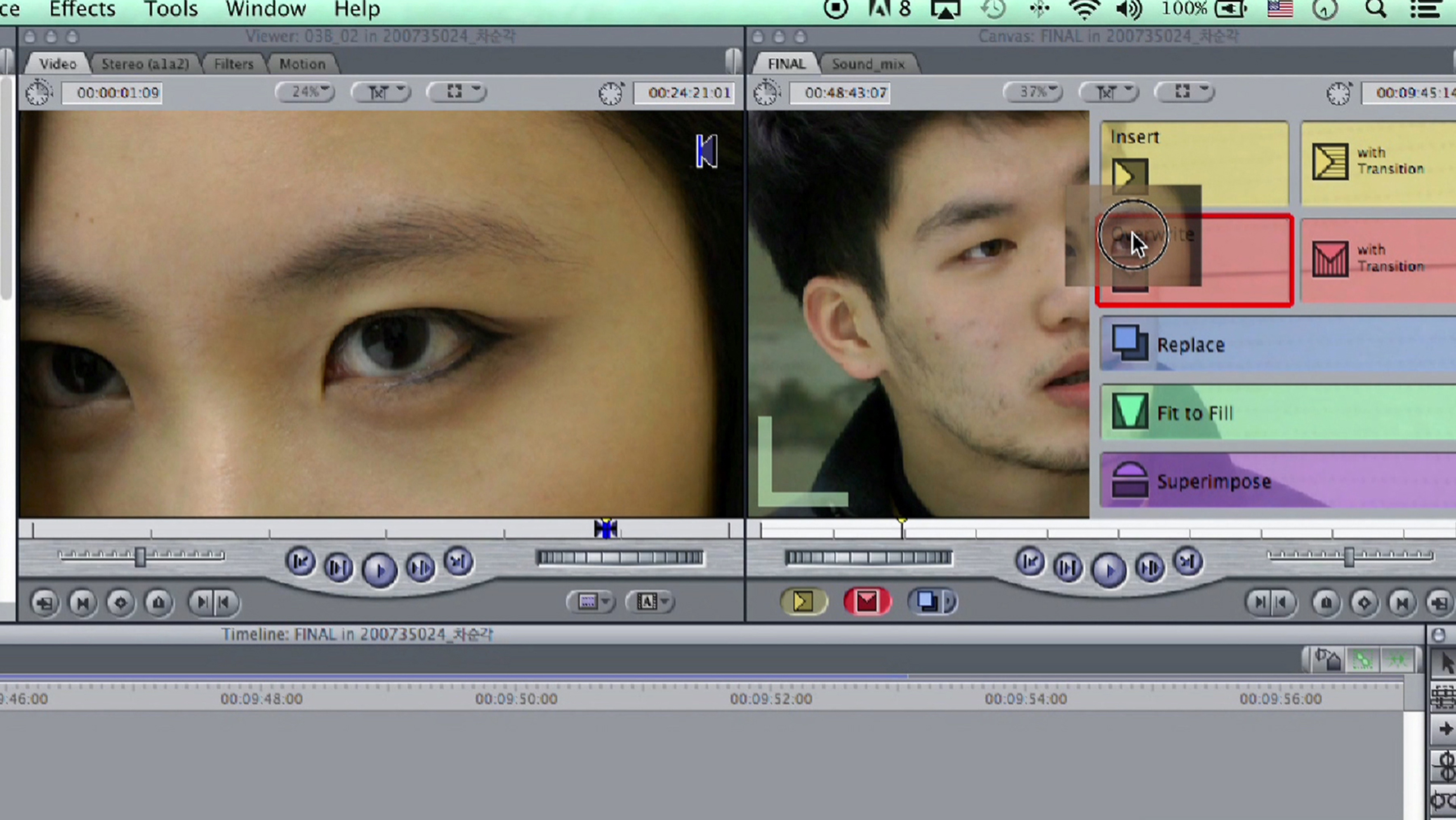1456x820 pixels.
Task: Open Viewer zoom dropdown showing 24%
Action: 305,92
